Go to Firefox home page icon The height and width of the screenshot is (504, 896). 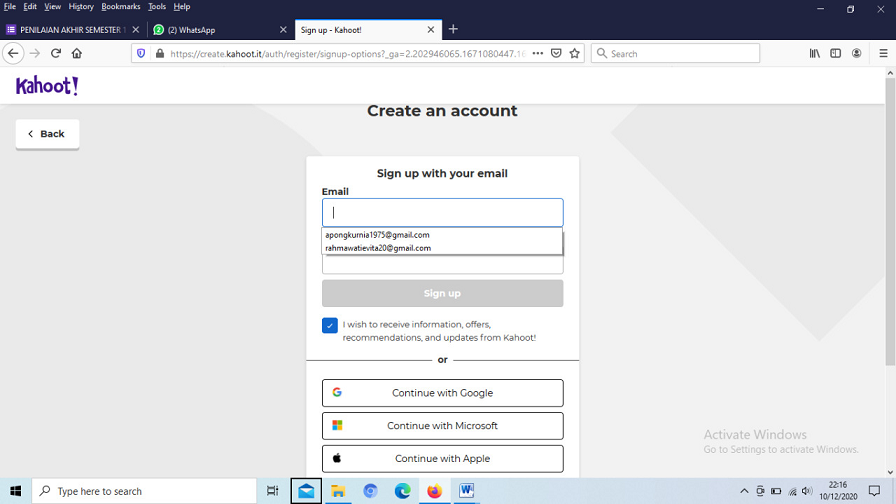click(x=77, y=53)
